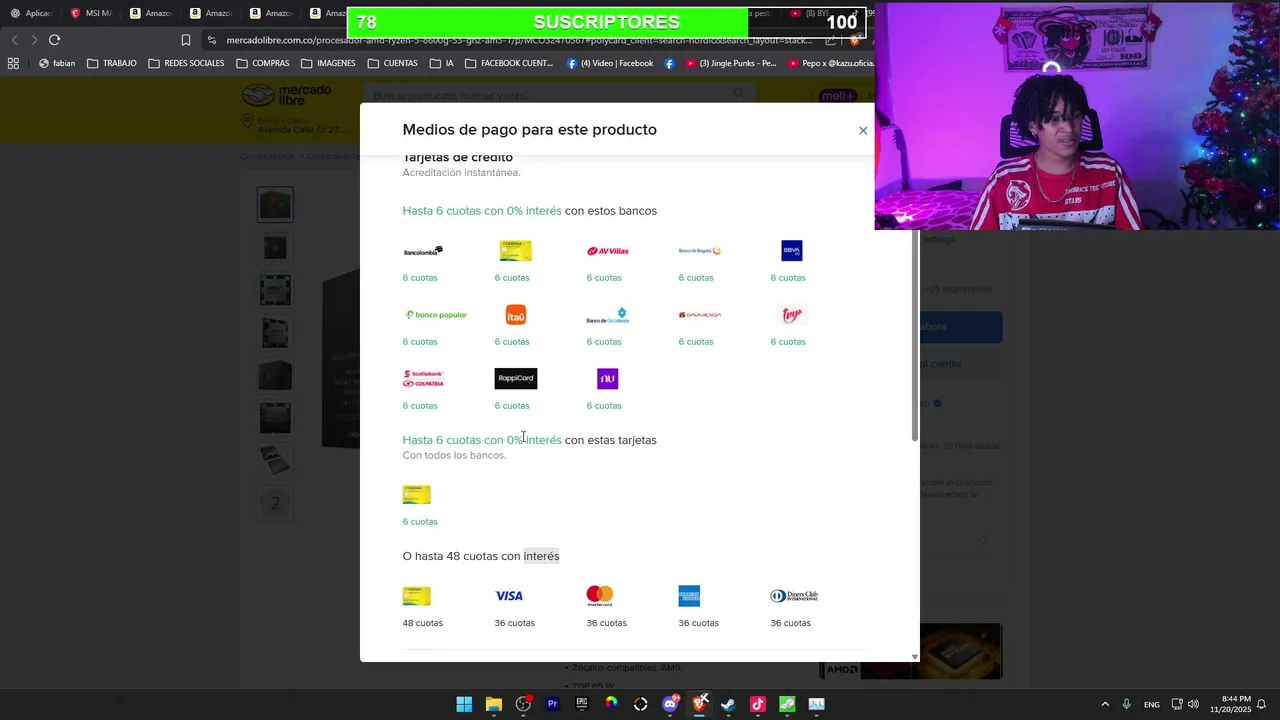Go back in the browser
This screenshot has height=720, width=1280.
(x=14, y=40)
